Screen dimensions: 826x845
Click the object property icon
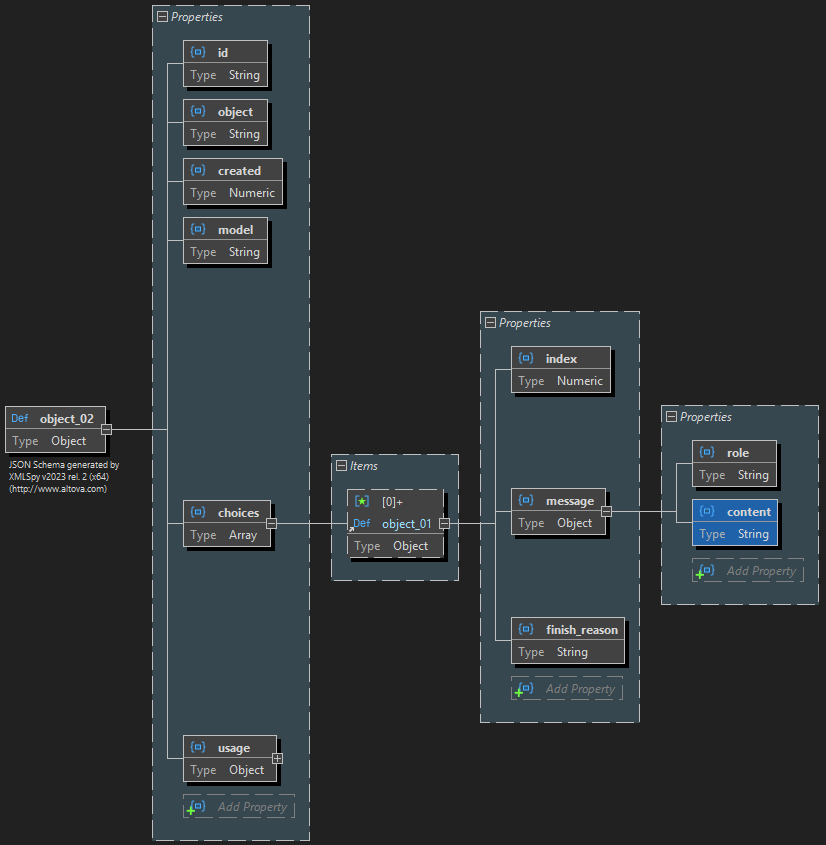198,111
